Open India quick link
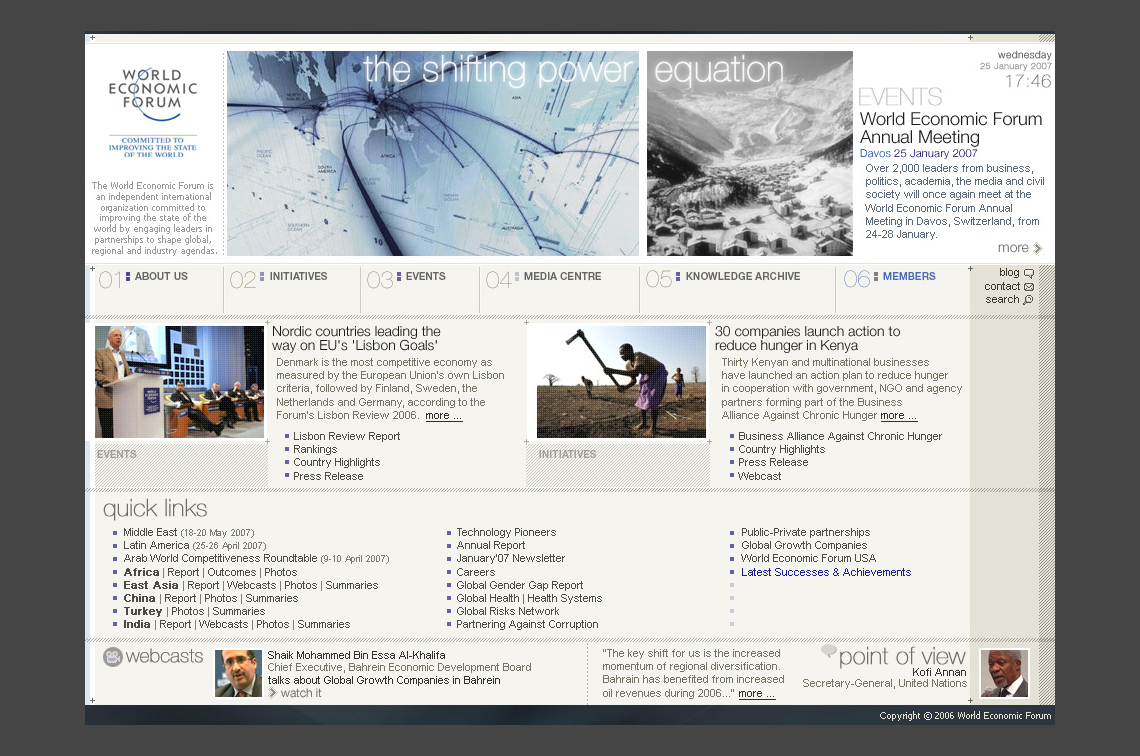Viewport: 1140px width, 756px height. (137, 624)
